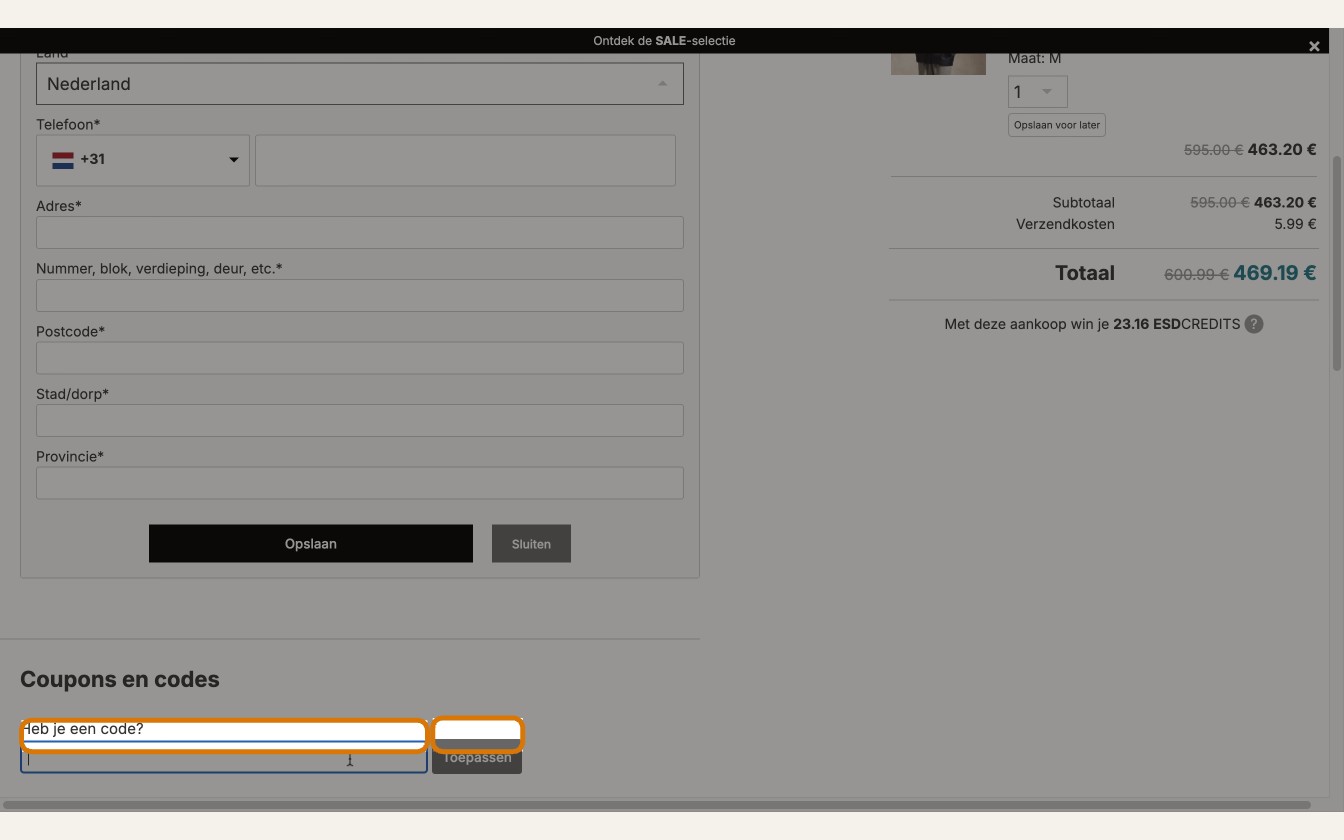Image resolution: width=1344 pixels, height=840 pixels.
Task: Focus the Adres input field
Action: [x=360, y=232]
